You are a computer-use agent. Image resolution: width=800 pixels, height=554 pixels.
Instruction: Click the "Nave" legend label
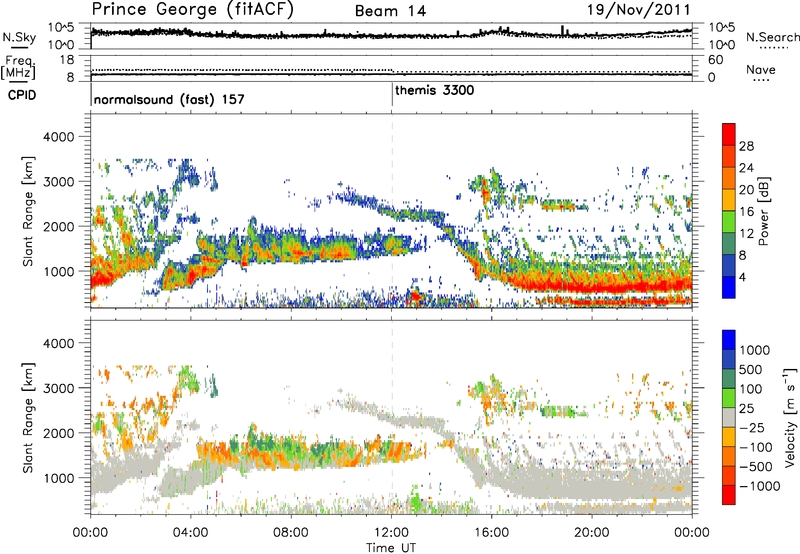click(761, 70)
